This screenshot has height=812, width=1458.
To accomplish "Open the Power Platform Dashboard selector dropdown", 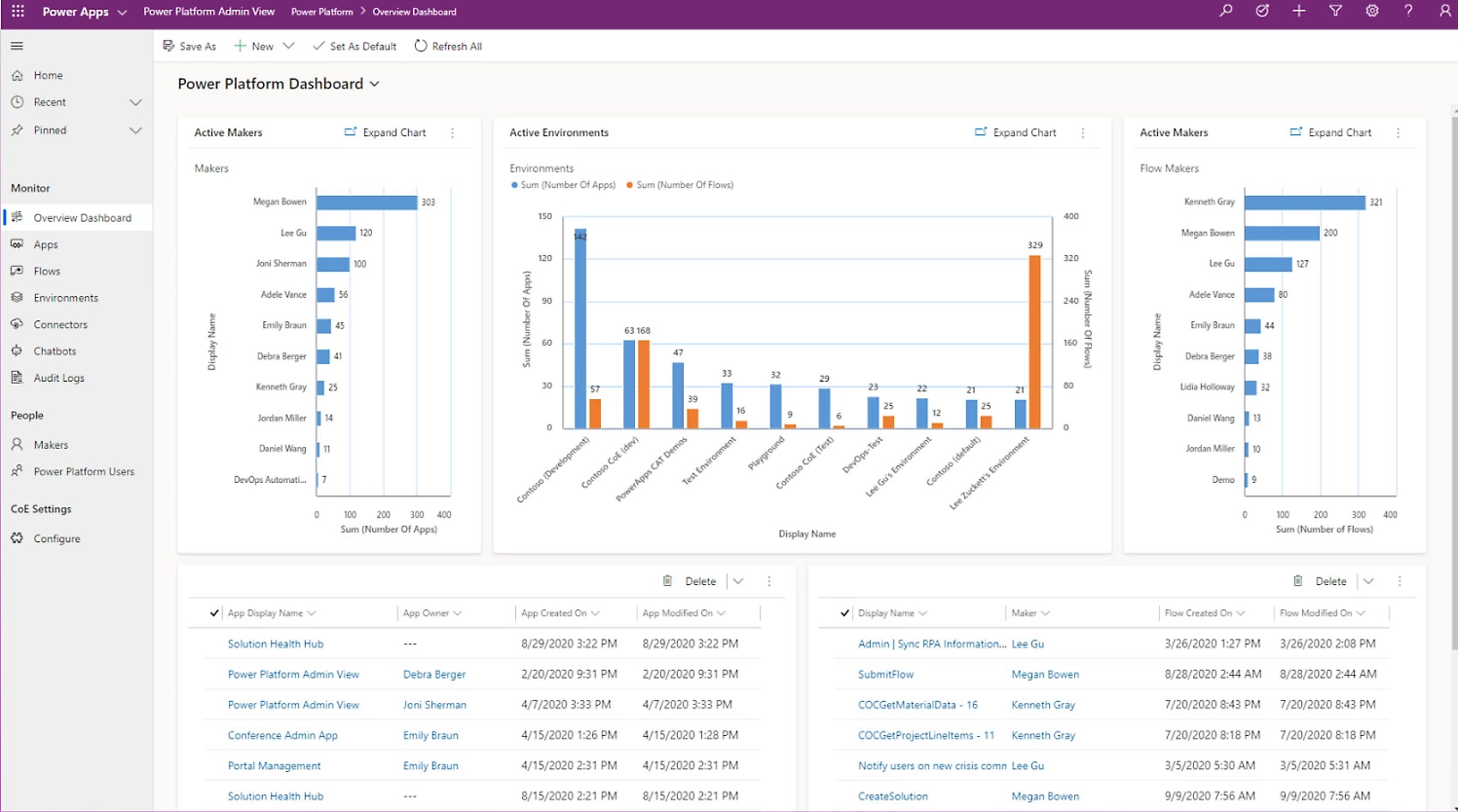I will coord(375,84).
